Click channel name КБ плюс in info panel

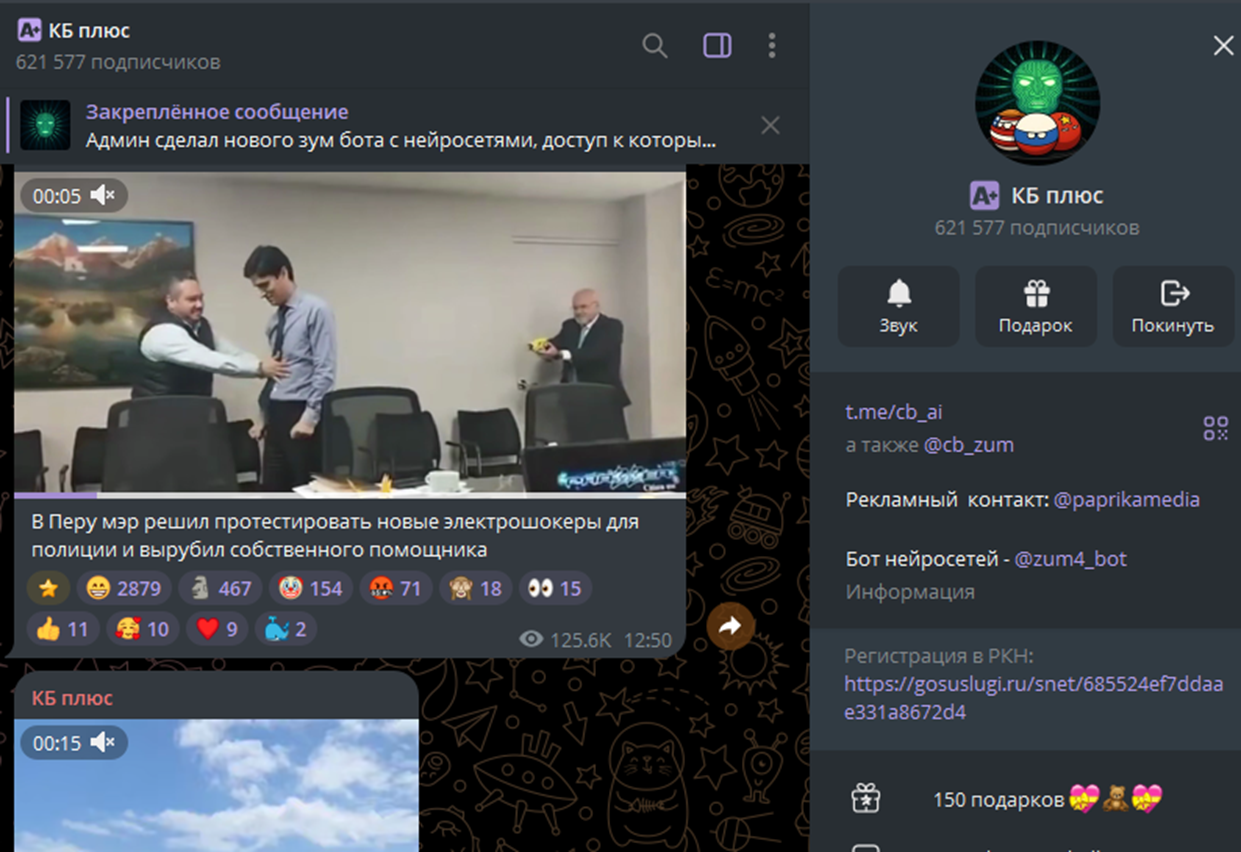pyautogui.click(x=1057, y=195)
